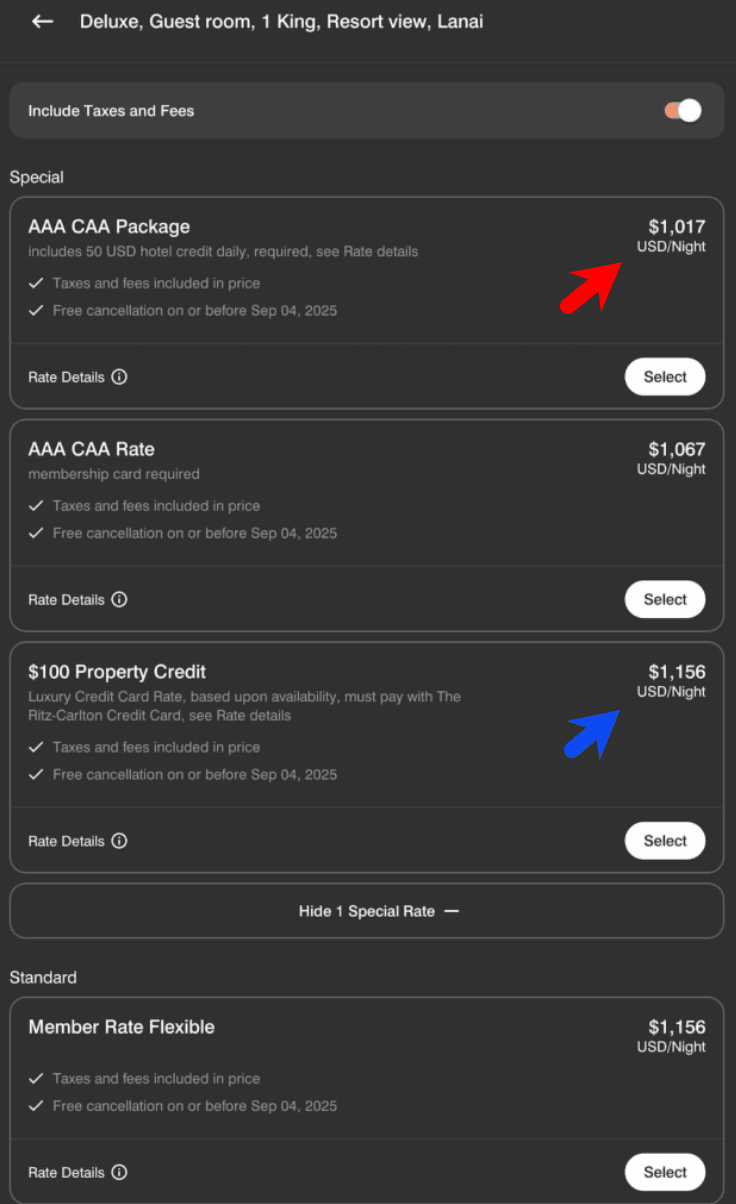Click info icon for Member Rate Flexible
Screen dimensions: 736x1204
pyautogui.click(x=119, y=1172)
